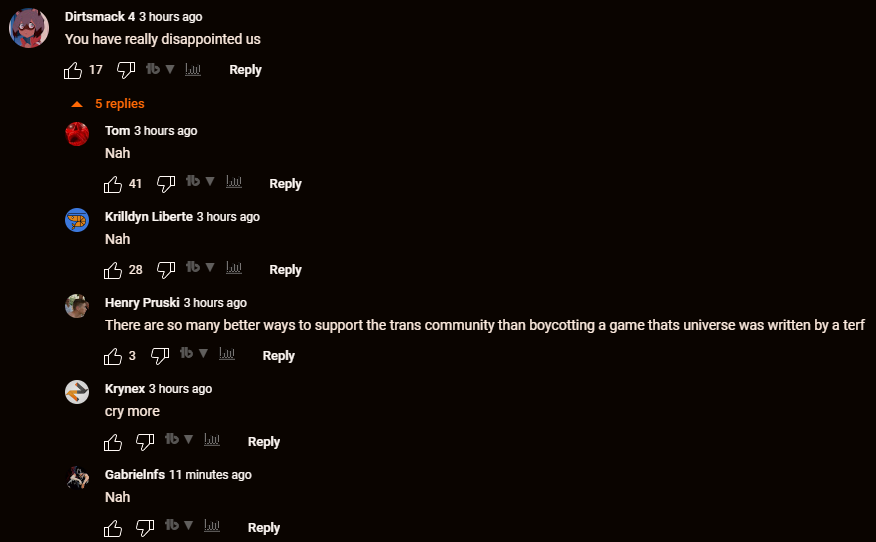Visit Krilldyn Liberte's channel avatar
The height and width of the screenshot is (542, 876).
(x=77, y=220)
